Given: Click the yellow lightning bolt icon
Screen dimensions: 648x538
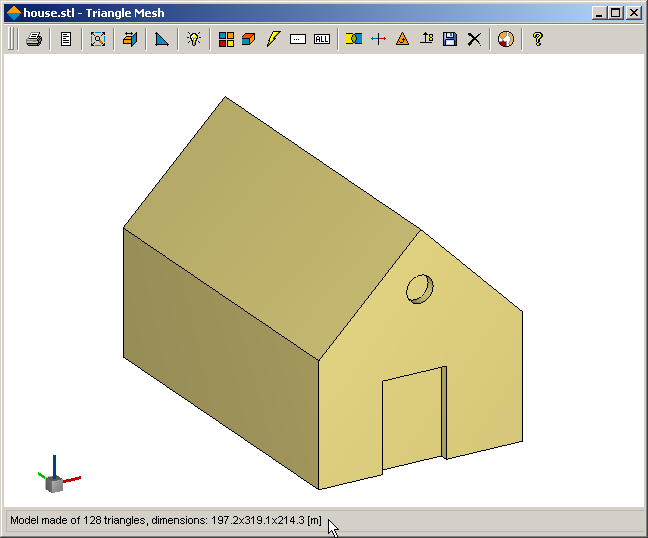Looking at the screenshot, I should 273,39.
